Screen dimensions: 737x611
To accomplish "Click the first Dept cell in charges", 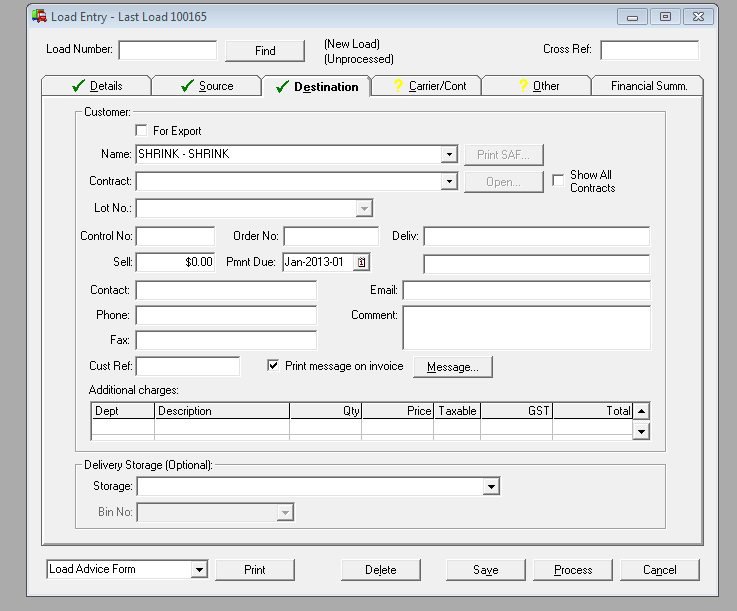I will (123, 427).
